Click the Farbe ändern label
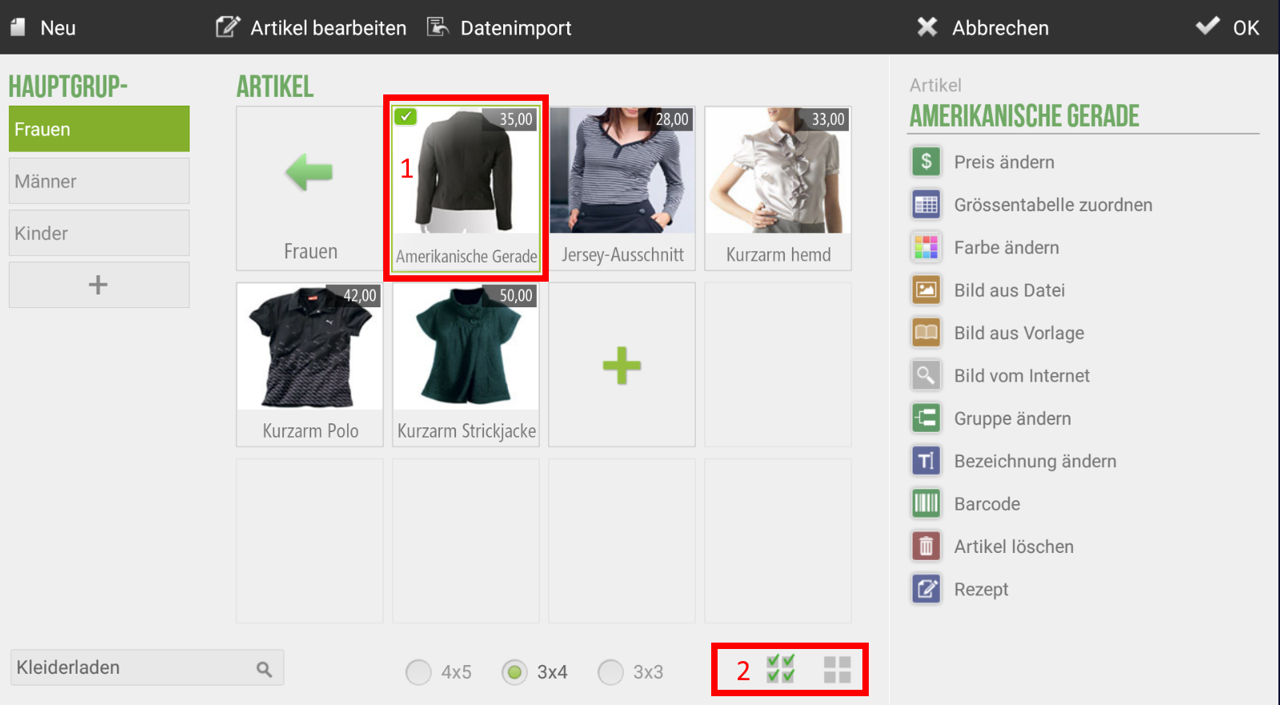This screenshot has height=705, width=1280. (1006, 247)
